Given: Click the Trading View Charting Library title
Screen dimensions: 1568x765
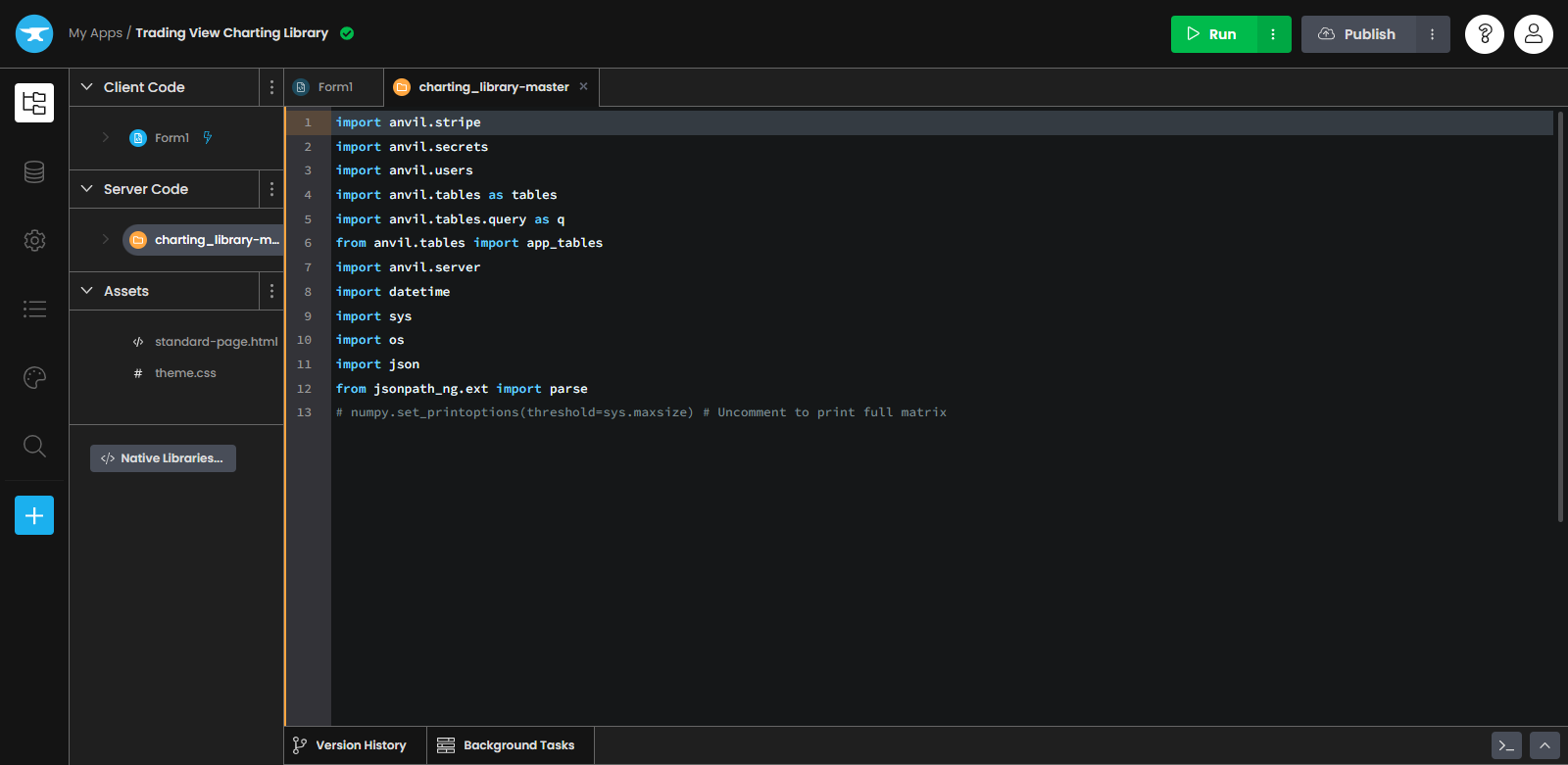Looking at the screenshot, I should [x=231, y=33].
